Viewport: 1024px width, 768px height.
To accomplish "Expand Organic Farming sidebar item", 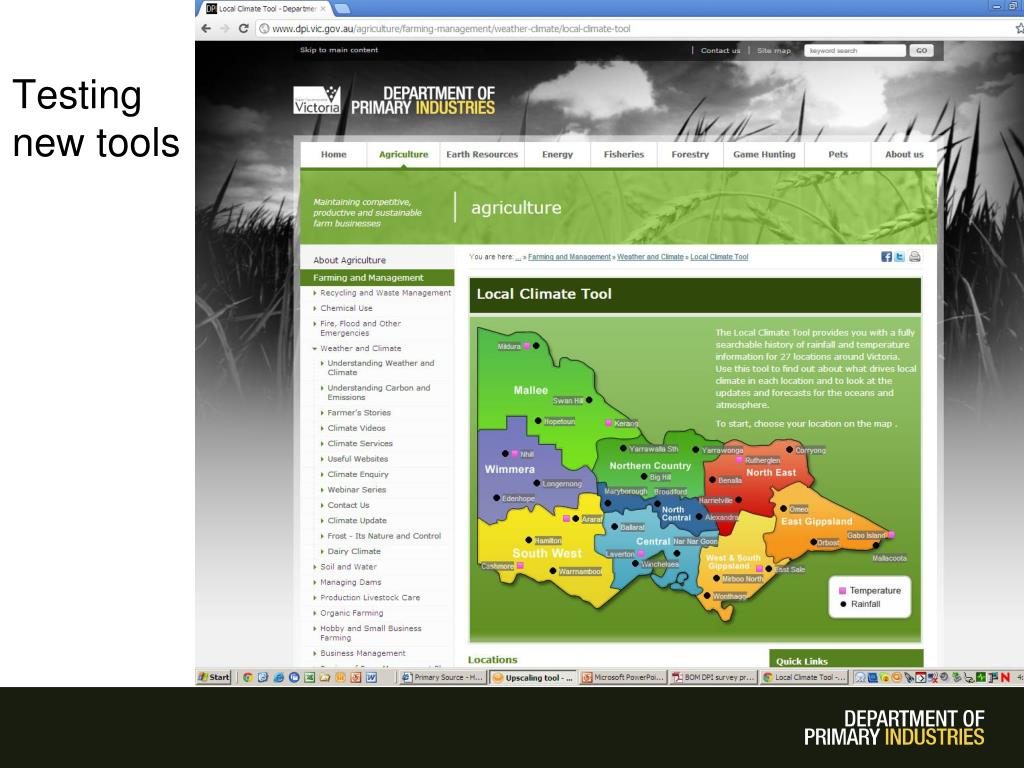I will pos(315,613).
